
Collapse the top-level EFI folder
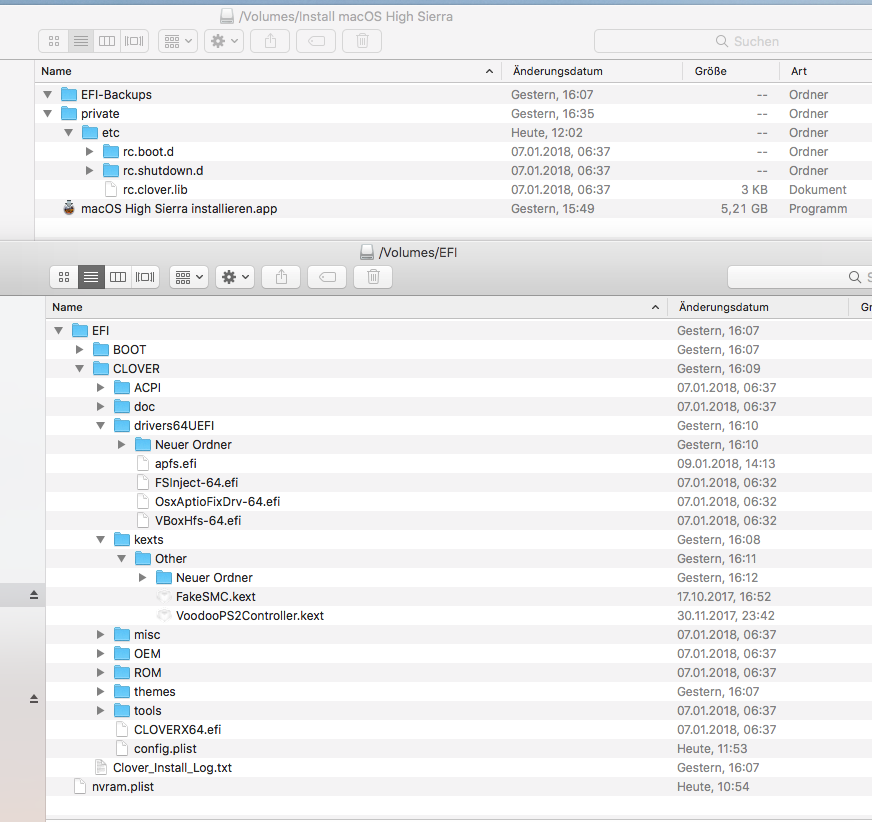pyautogui.click(x=59, y=330)
